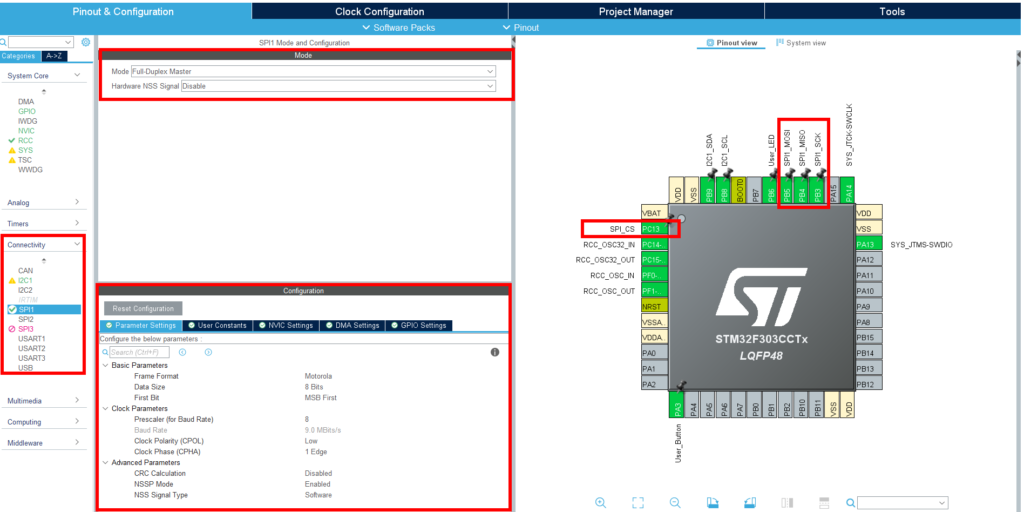Open the Software Packs menu

pyautogui.click(x=398, y=27)
